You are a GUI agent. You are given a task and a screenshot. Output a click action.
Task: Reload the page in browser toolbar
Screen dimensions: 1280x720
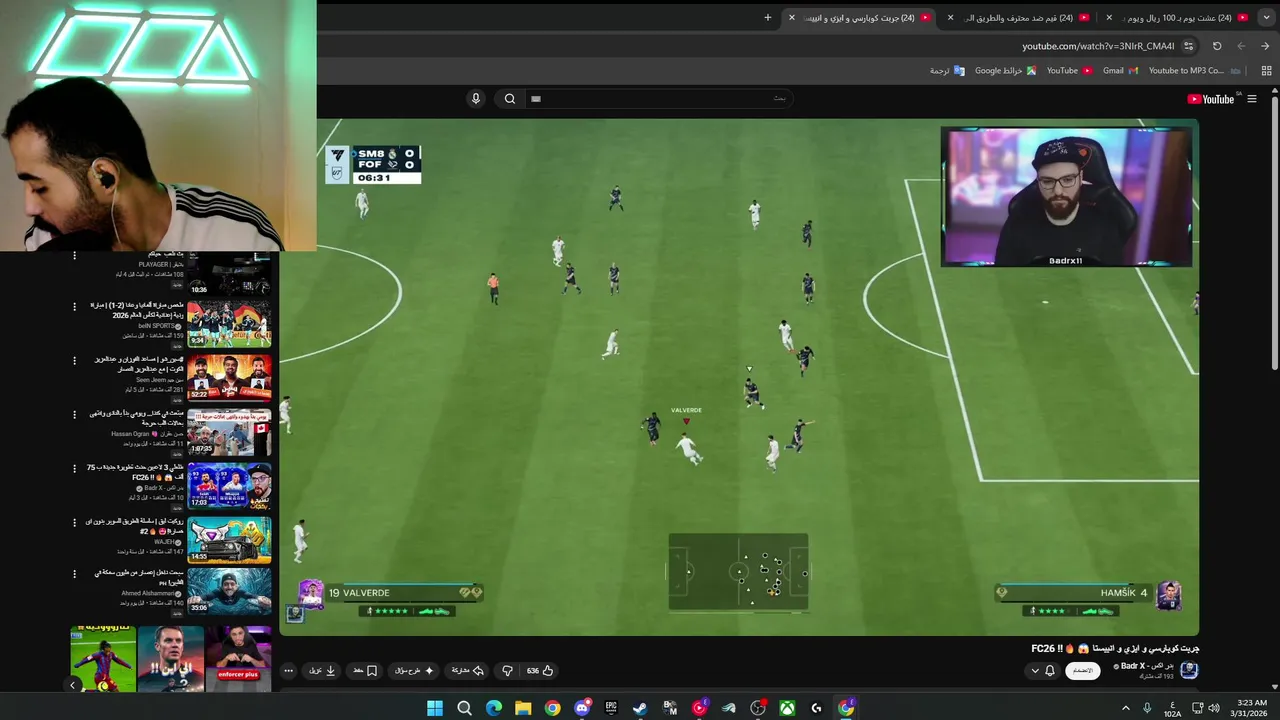tap(1217, 46)
